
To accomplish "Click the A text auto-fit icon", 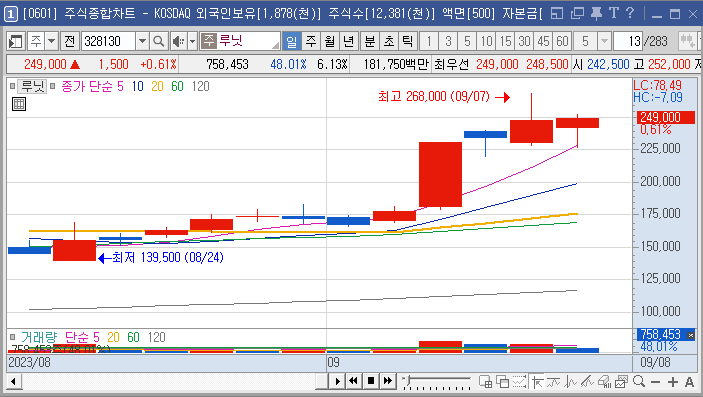I will [690, 382].
